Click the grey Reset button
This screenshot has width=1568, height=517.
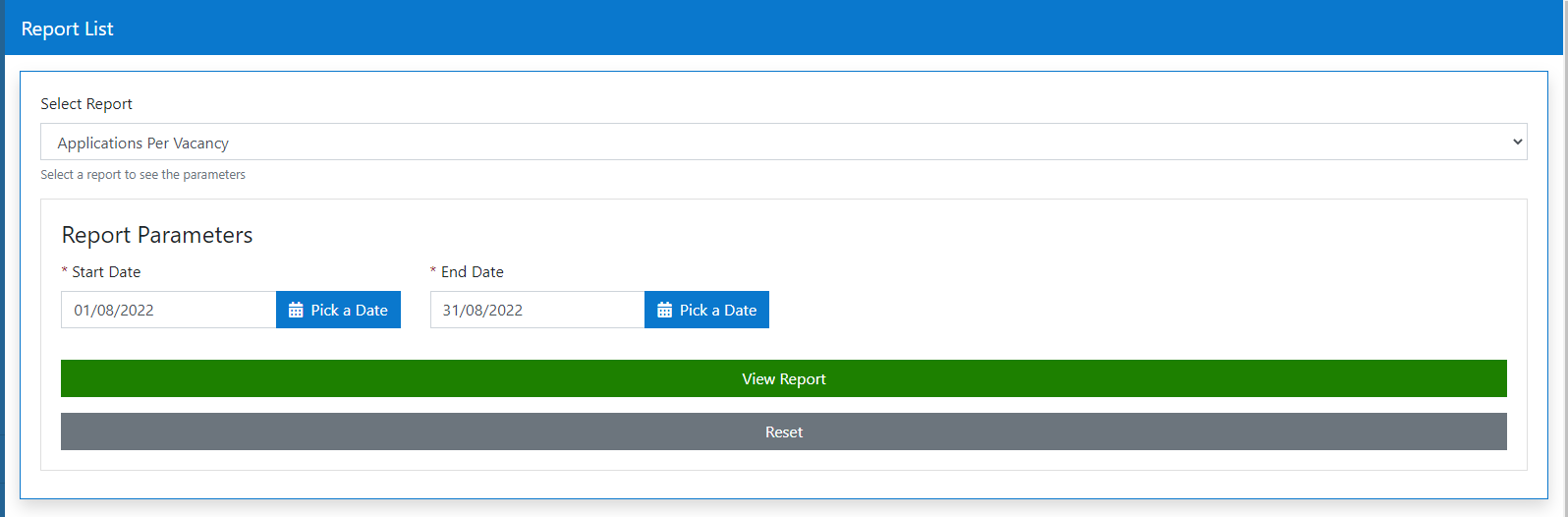click(783, 431)
